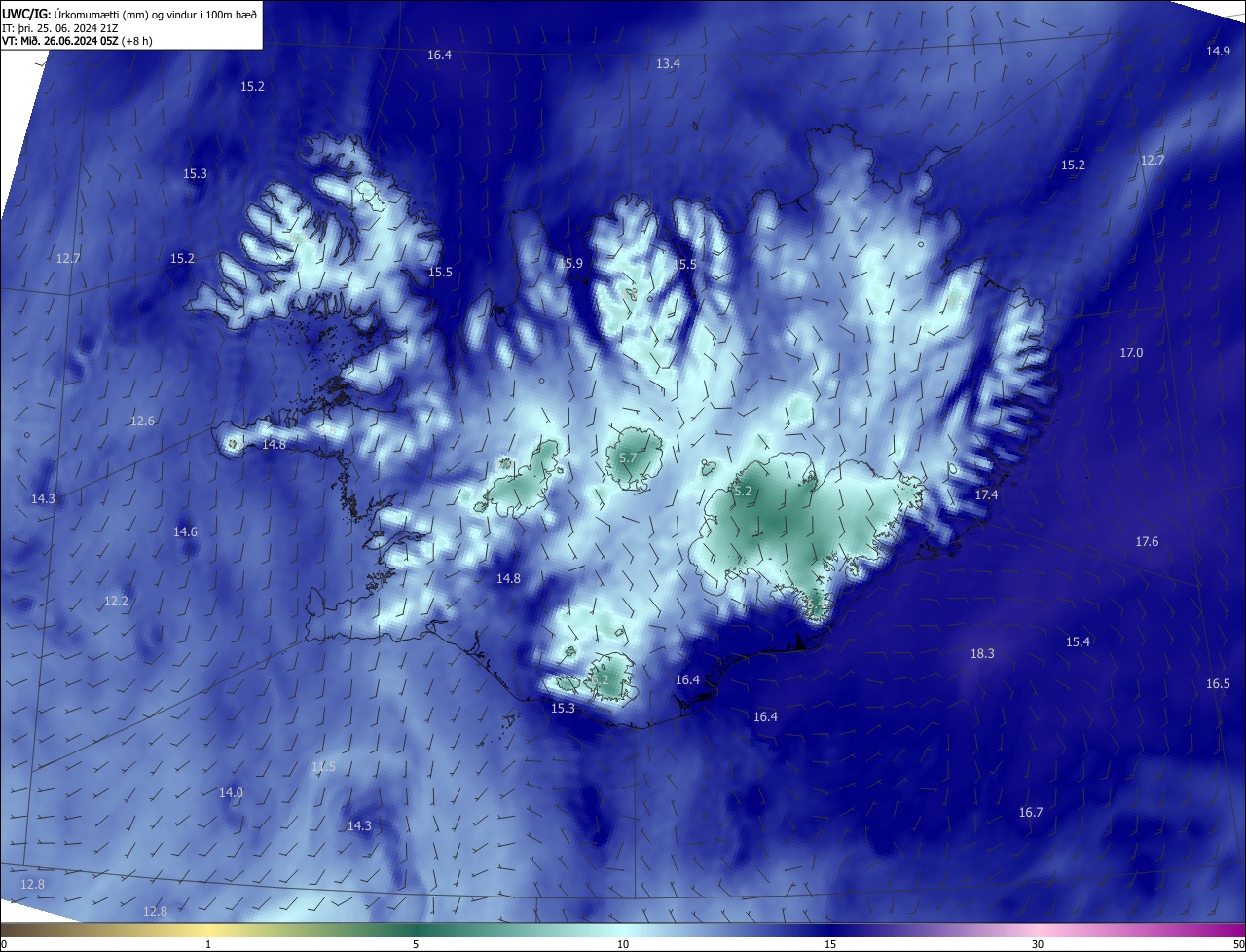
Task: Click the 12.2 value label on the map
Action: pos(116,601)
